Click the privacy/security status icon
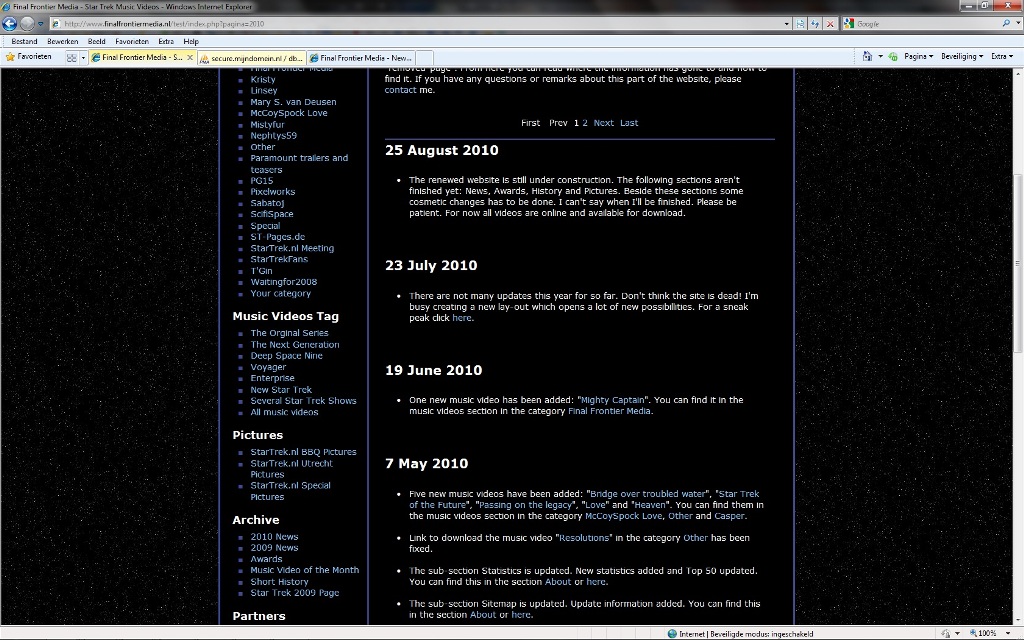The width and height of the screenshot is (1024, 640). pyautogui.click(x=945, y=633)
